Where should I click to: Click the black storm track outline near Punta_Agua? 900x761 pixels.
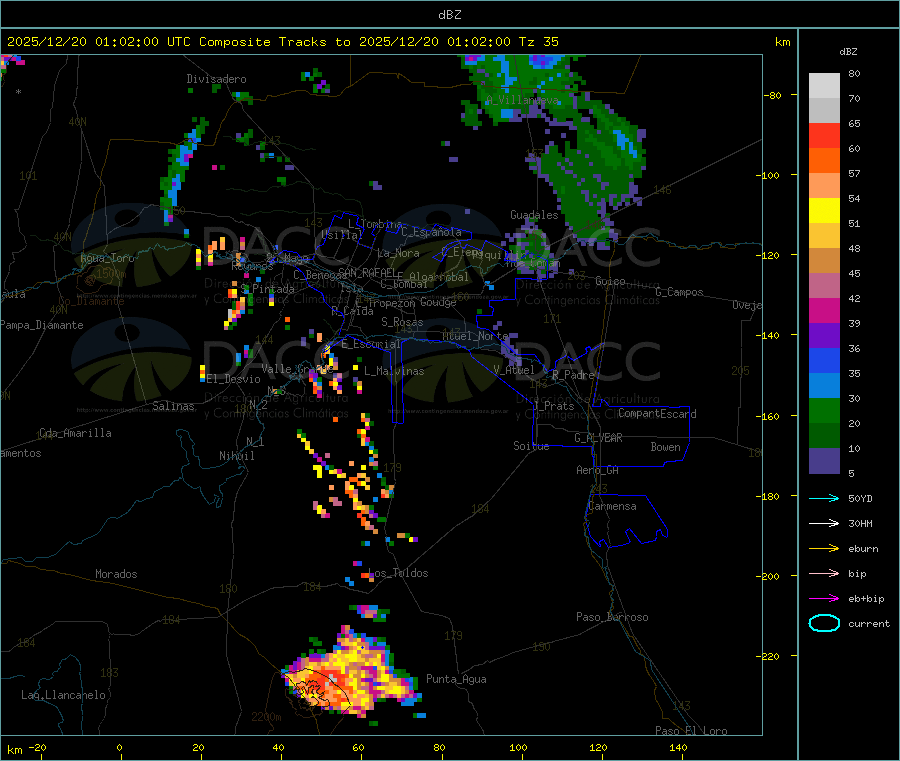(x=317, y=689)
